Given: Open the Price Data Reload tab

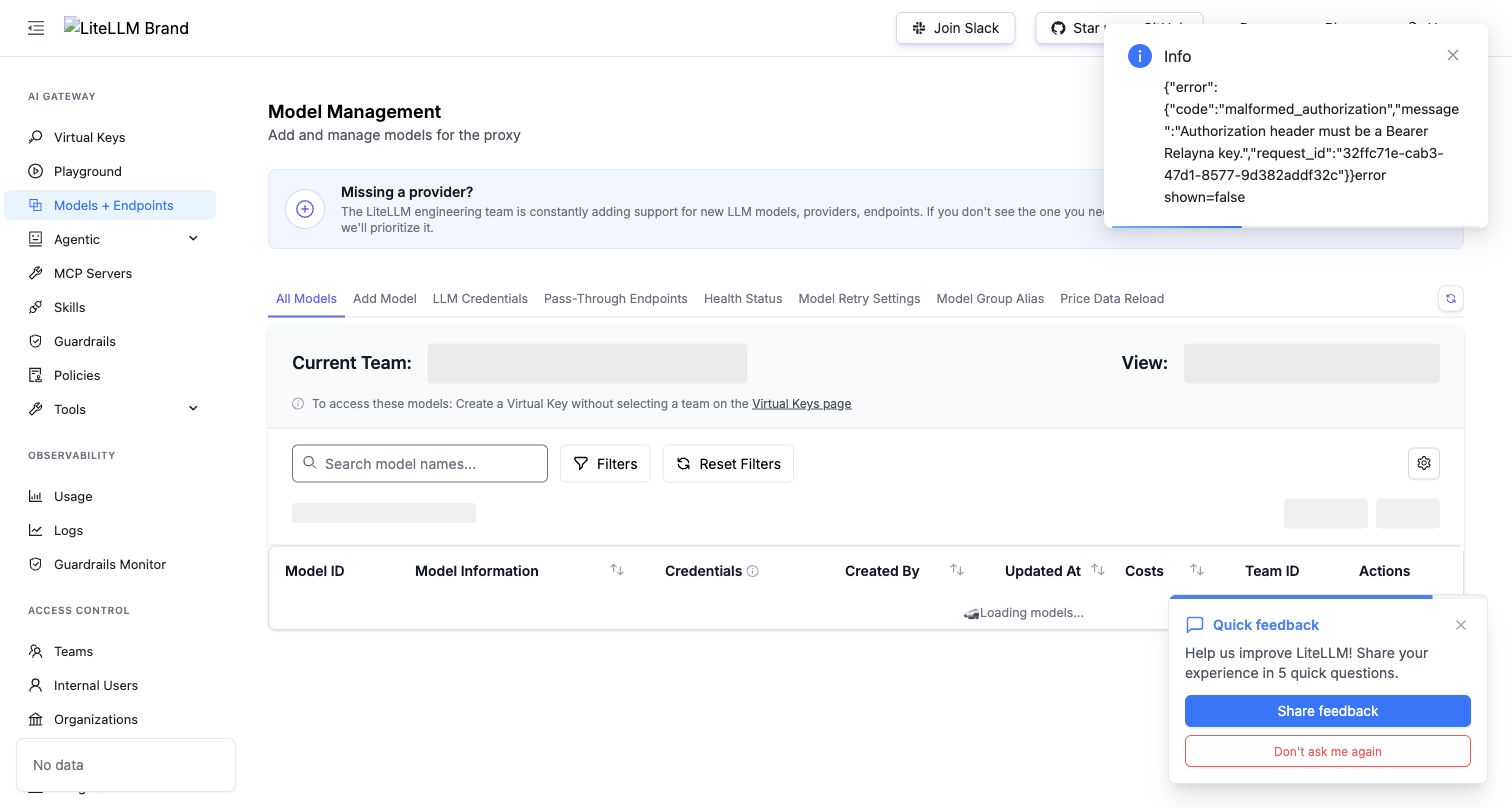Looking at the screenshot, I should point(1112,298).
